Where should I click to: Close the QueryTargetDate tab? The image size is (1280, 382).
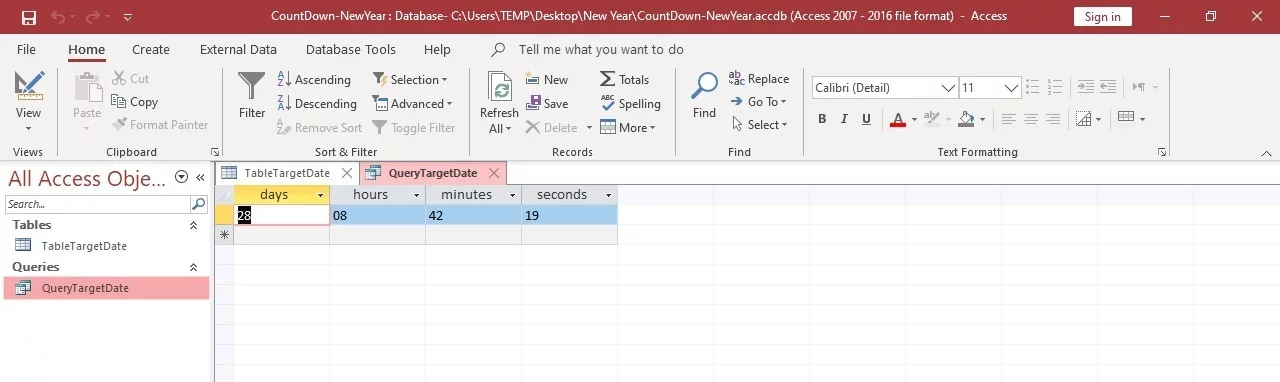pyautogui.click(x=495, y=173)
